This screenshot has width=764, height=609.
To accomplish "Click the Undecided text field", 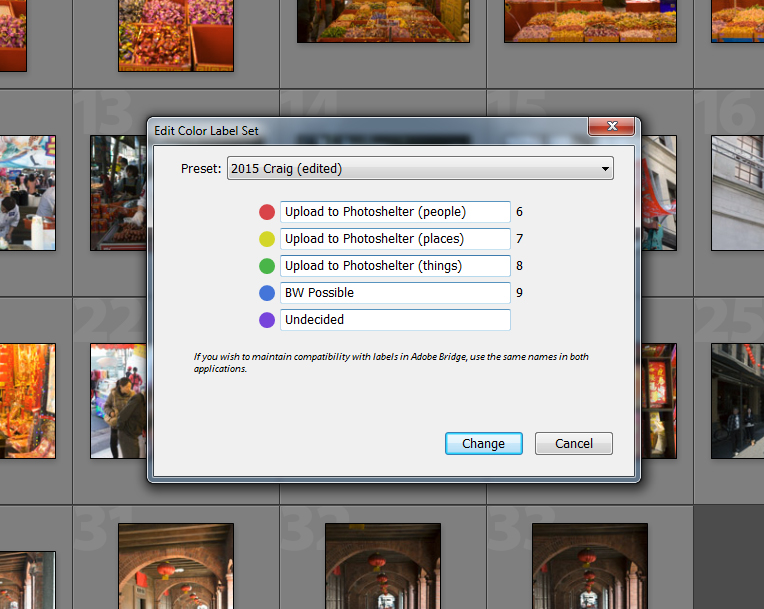I will coord(395,320).
